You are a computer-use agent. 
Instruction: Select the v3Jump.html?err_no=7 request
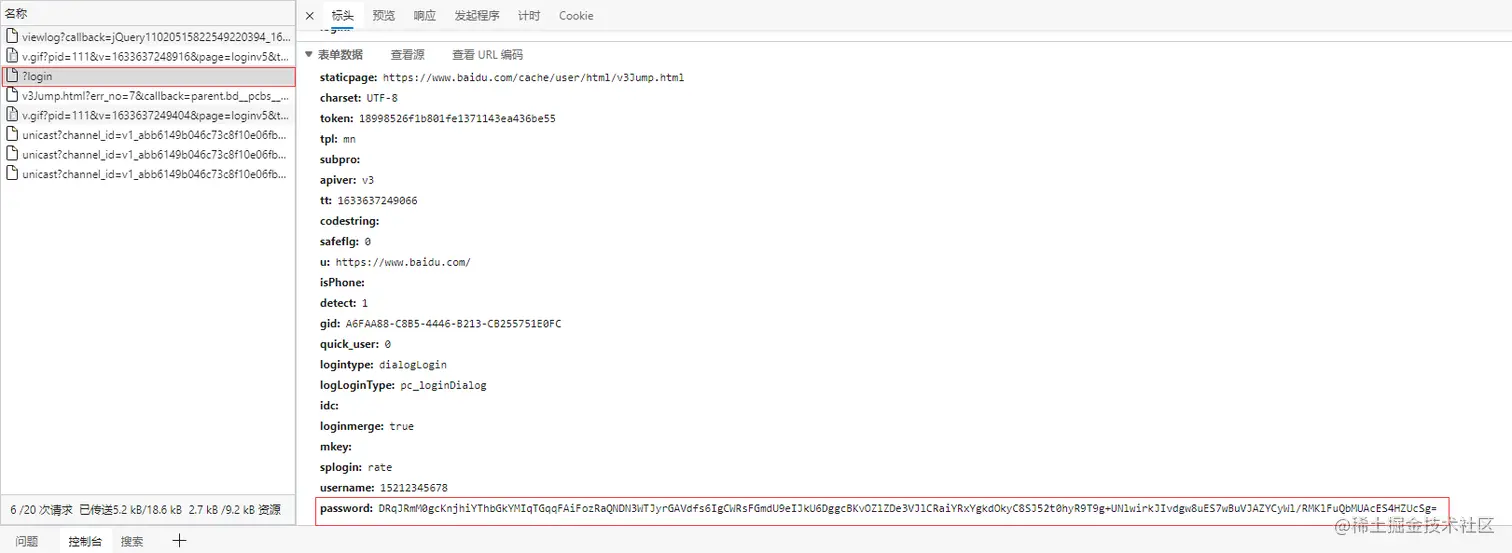(x=148, y=96)
